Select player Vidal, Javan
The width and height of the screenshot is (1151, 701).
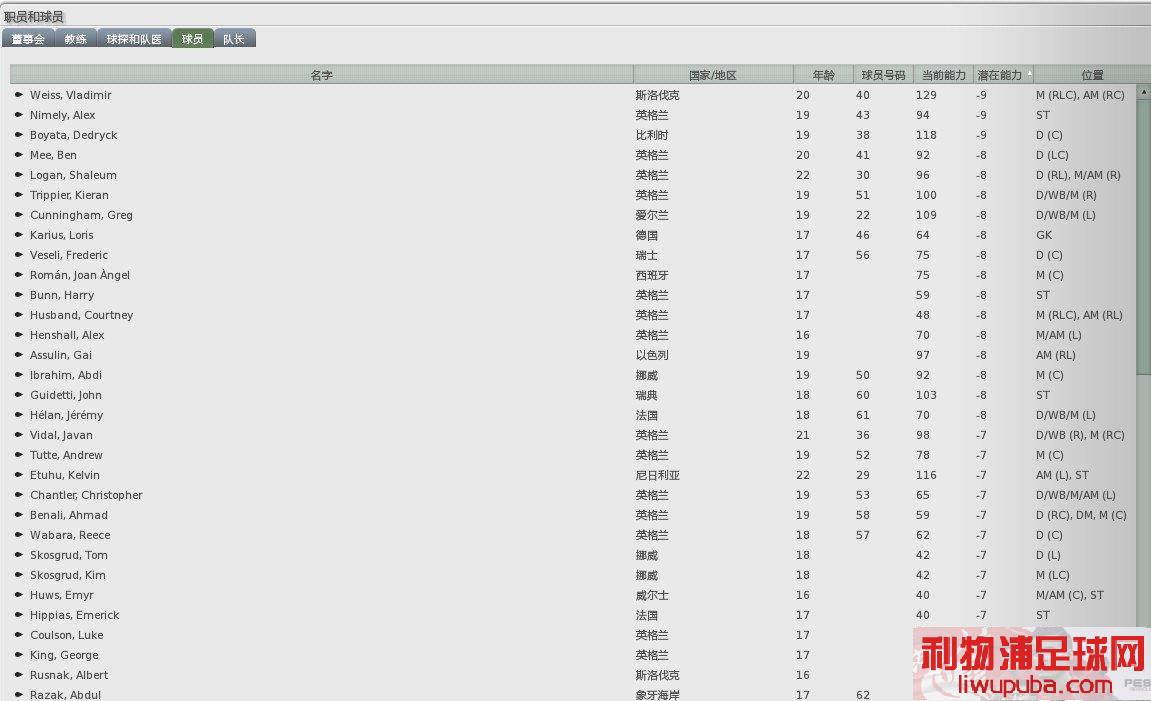tap(61, 435)
